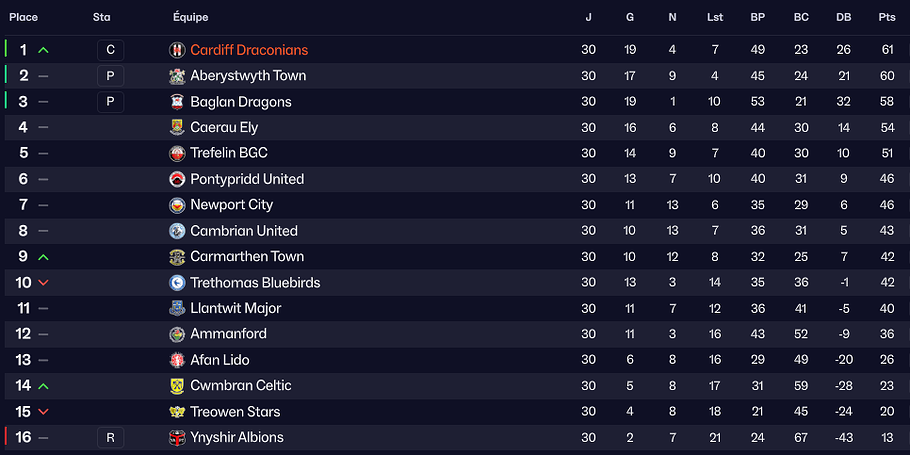Sort table by the Pts column header

(x=887, y=17)
